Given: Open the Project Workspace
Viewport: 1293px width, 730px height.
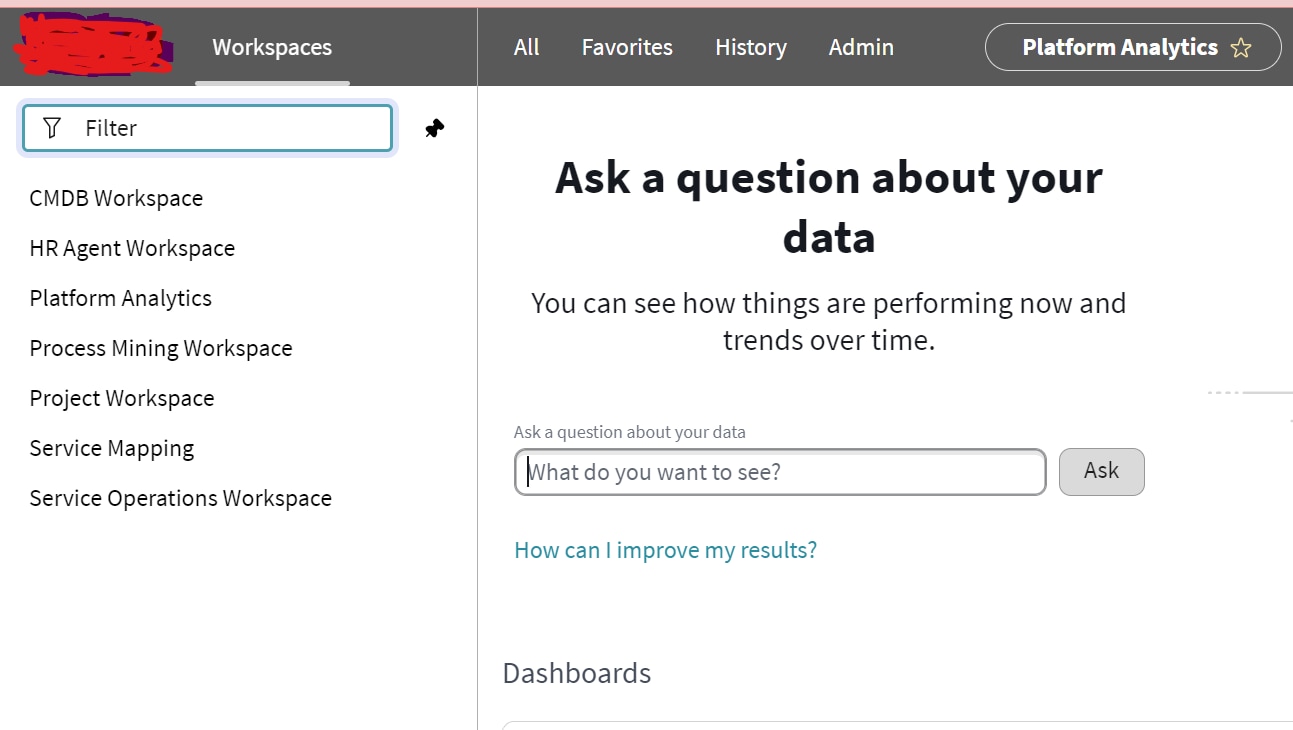Looking at the screenshot, I should tap(121, 397).
